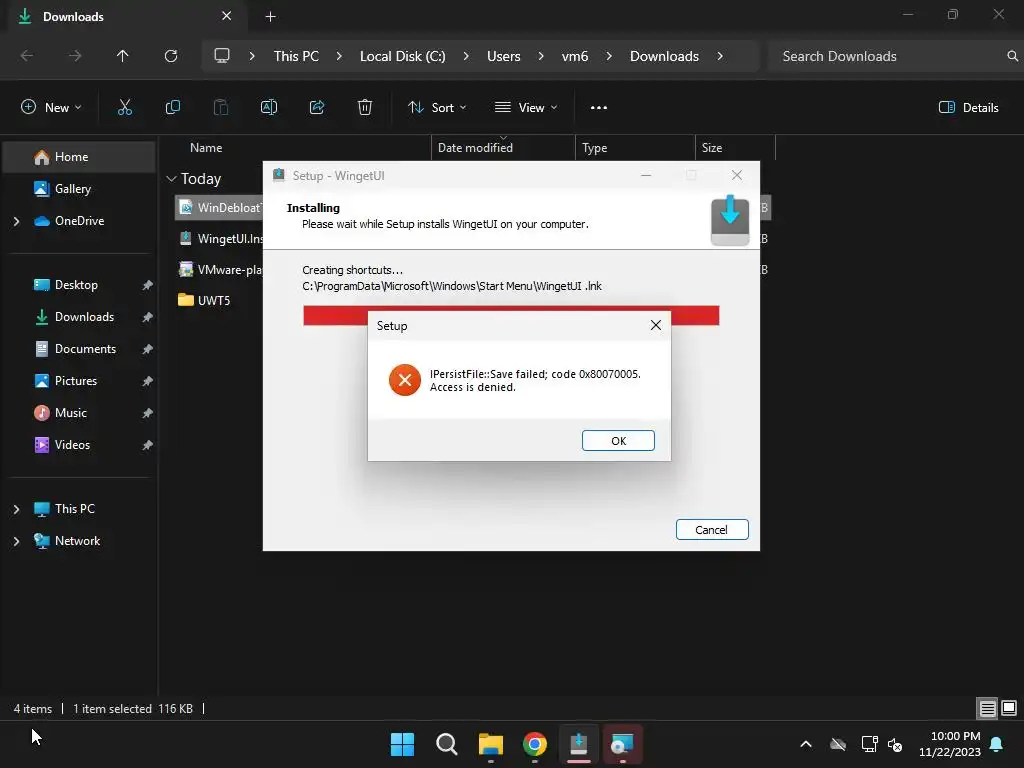Select Users in the breadcrumb path
Screen dimensions: 1024x768
pyautogui.click(x=504, y=56)
